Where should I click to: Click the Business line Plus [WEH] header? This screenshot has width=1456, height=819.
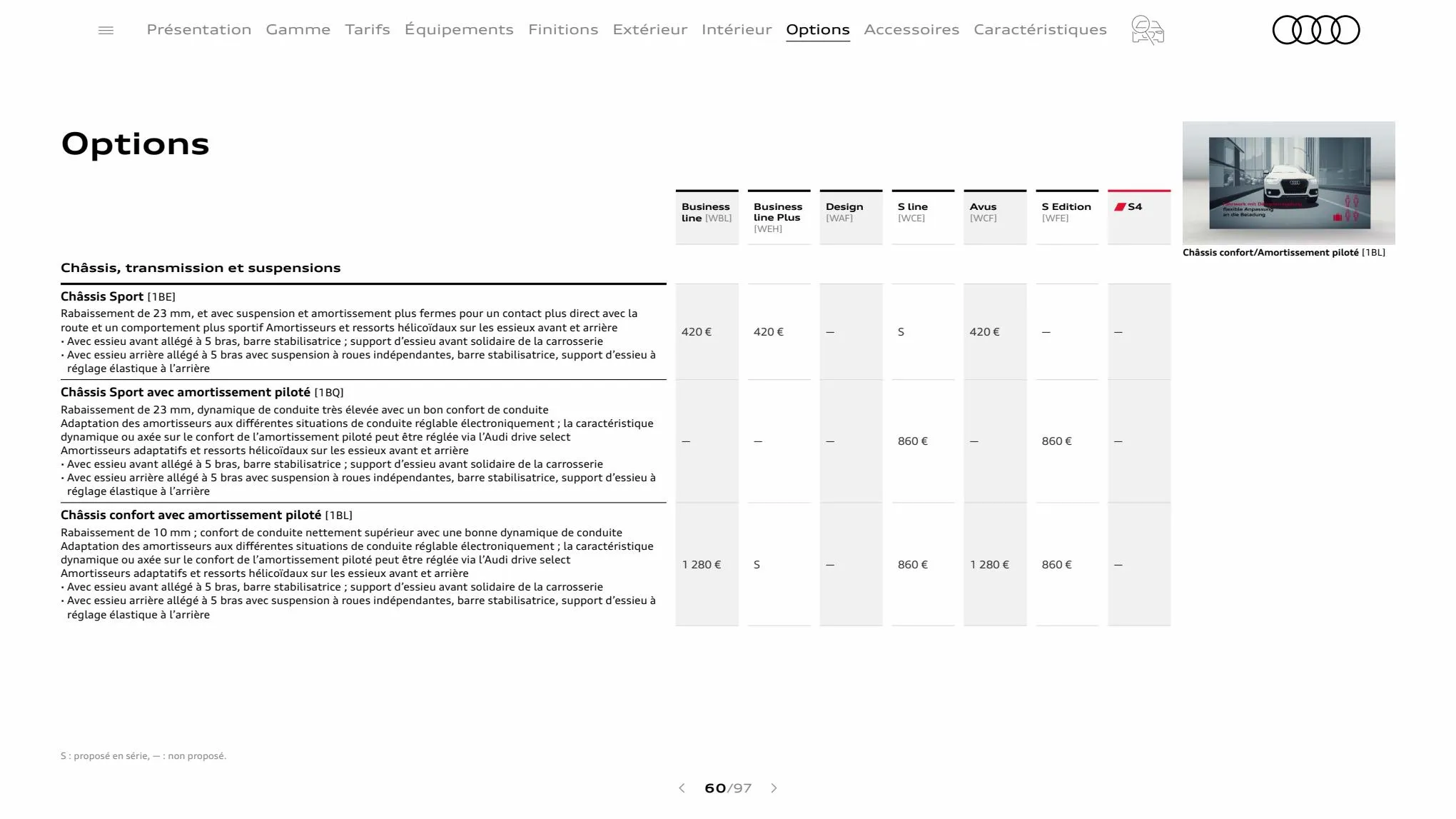pyautogui.click(x=779, y=217)
